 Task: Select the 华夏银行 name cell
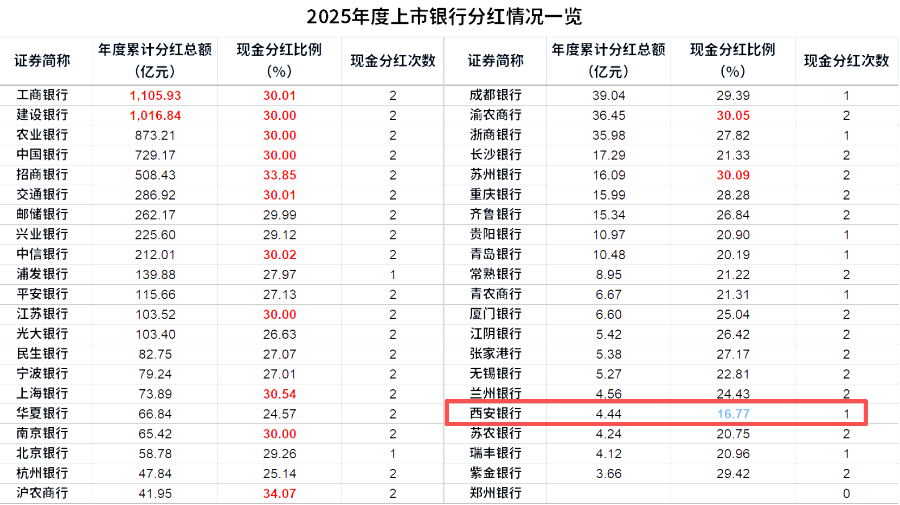tap(42, 414)
